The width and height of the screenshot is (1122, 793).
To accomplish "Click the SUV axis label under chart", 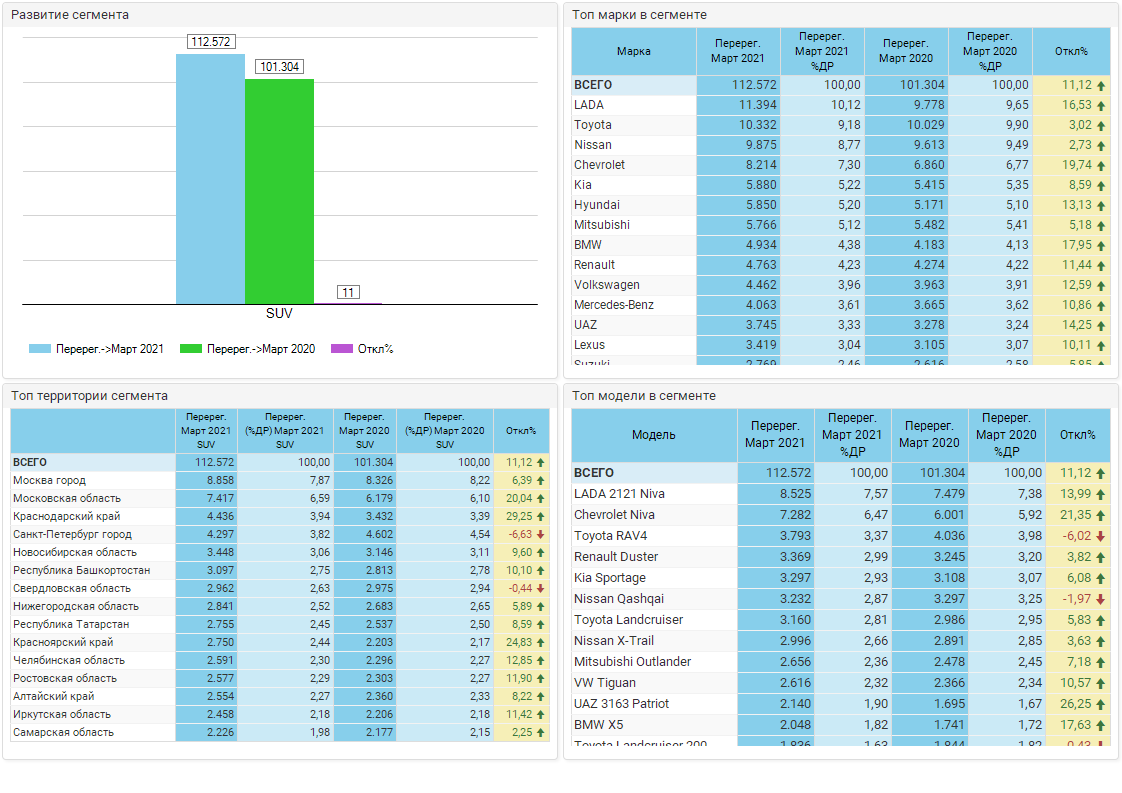I will click(x=279, y=313).
